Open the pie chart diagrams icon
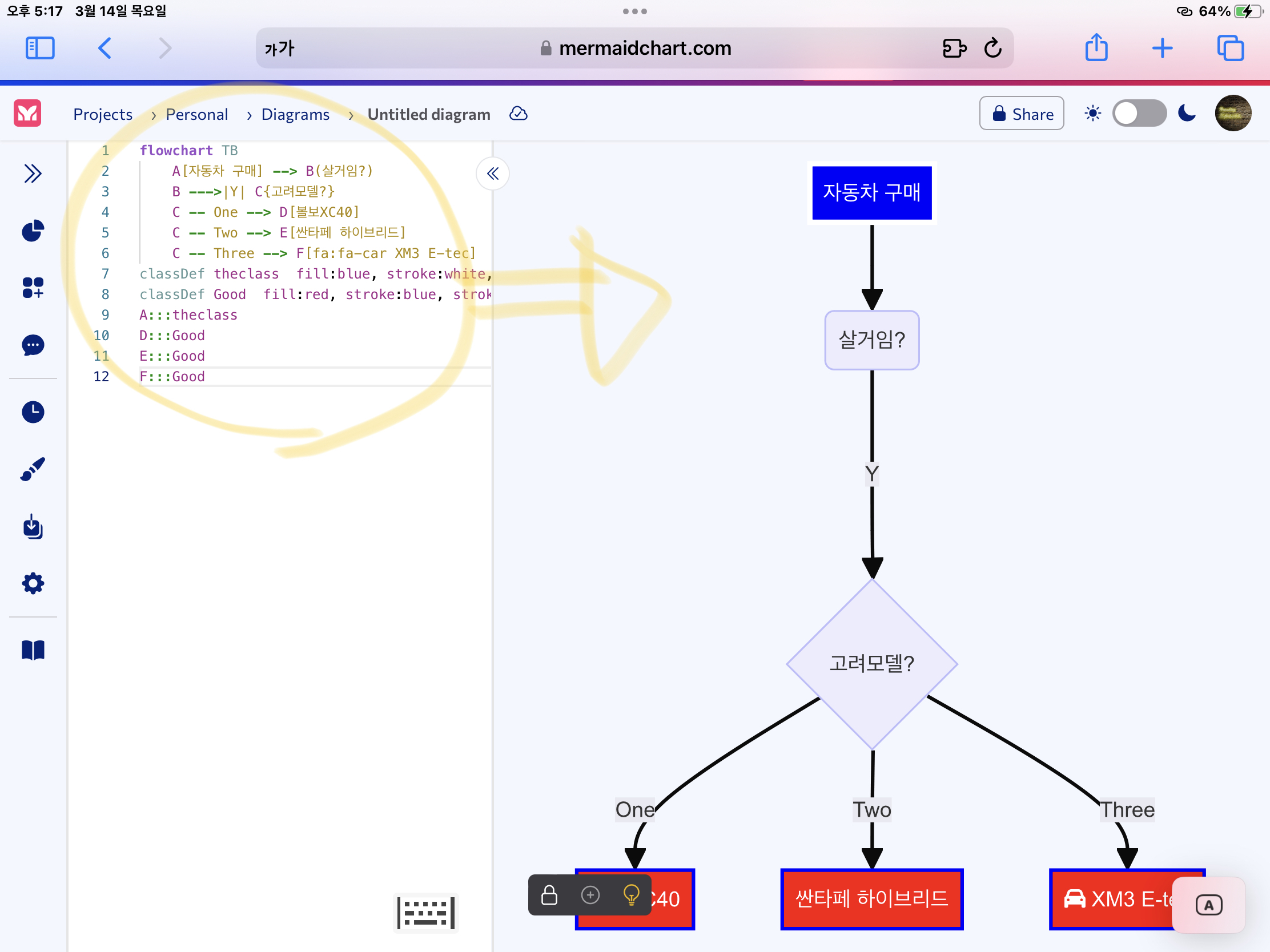 (33, 231)
